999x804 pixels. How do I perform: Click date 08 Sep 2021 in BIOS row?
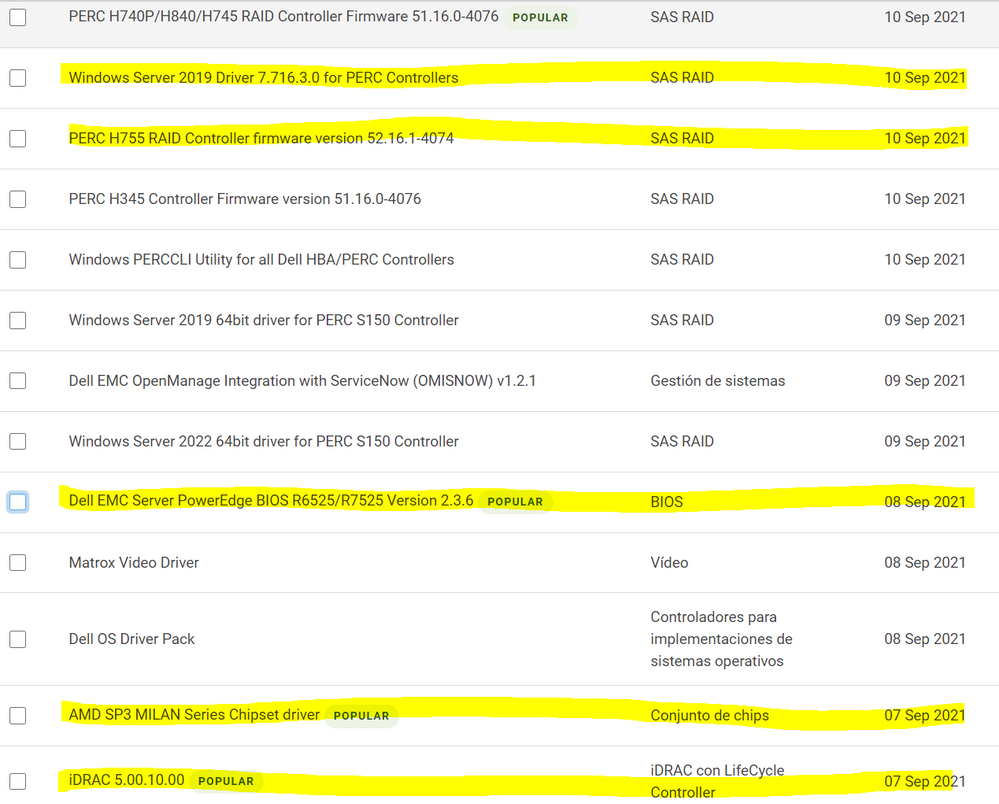924,501
